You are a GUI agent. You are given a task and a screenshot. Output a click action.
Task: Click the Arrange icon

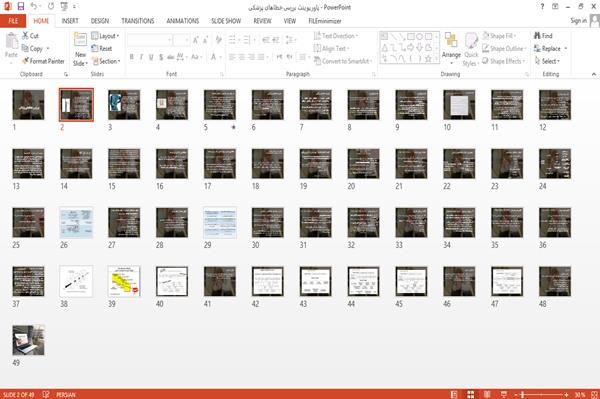pyautogui.click(x=451, y=41)
